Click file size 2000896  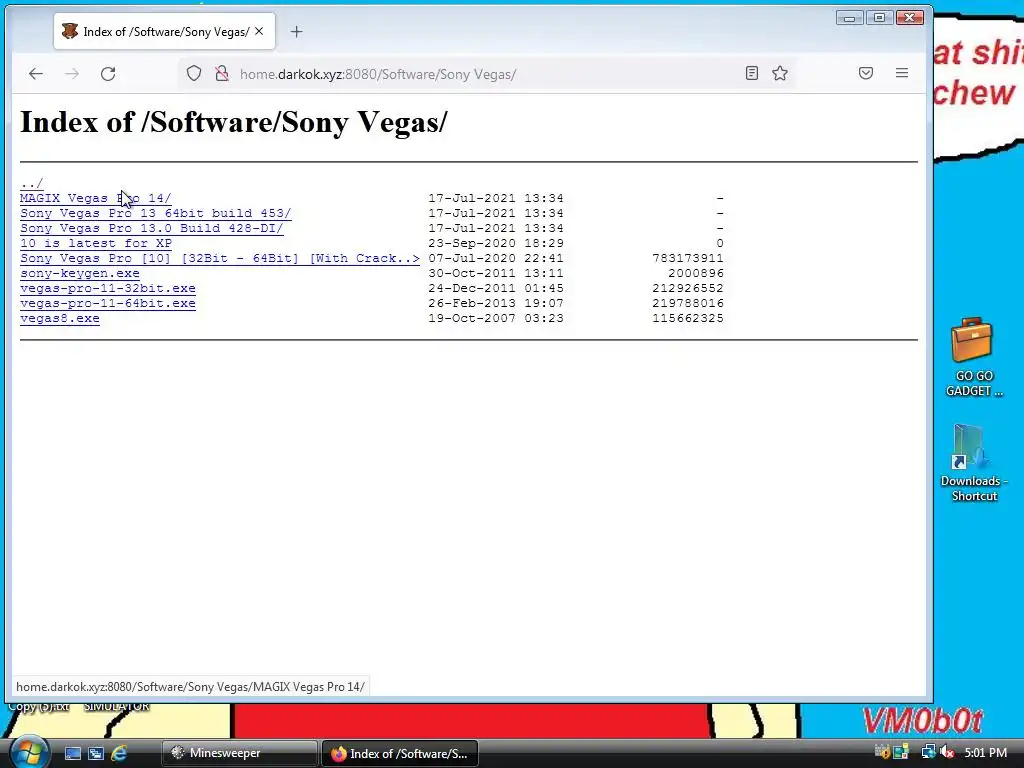tap(696, 273)
